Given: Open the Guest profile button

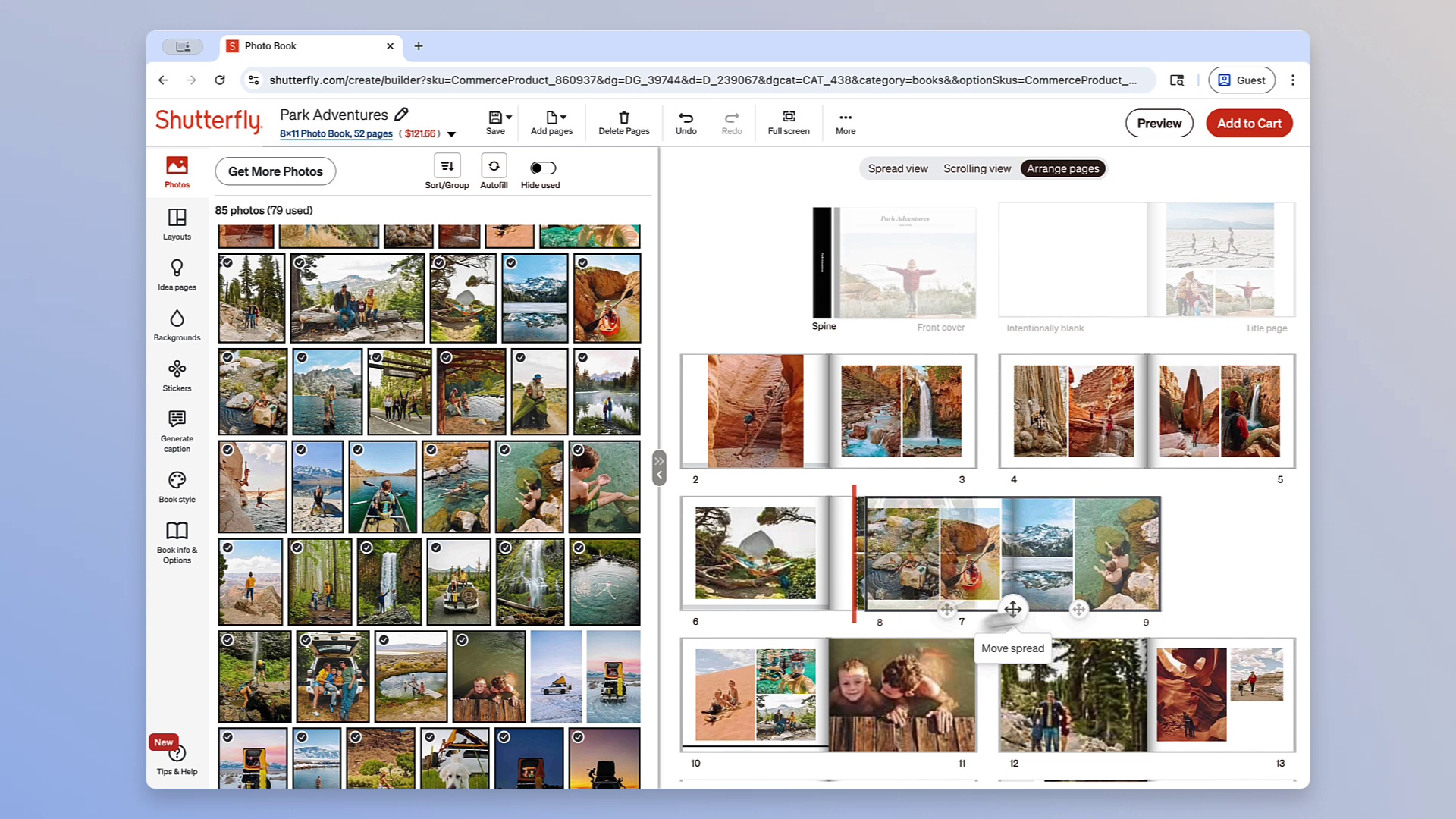Looking at the screenshot, I should [1241, 80].
